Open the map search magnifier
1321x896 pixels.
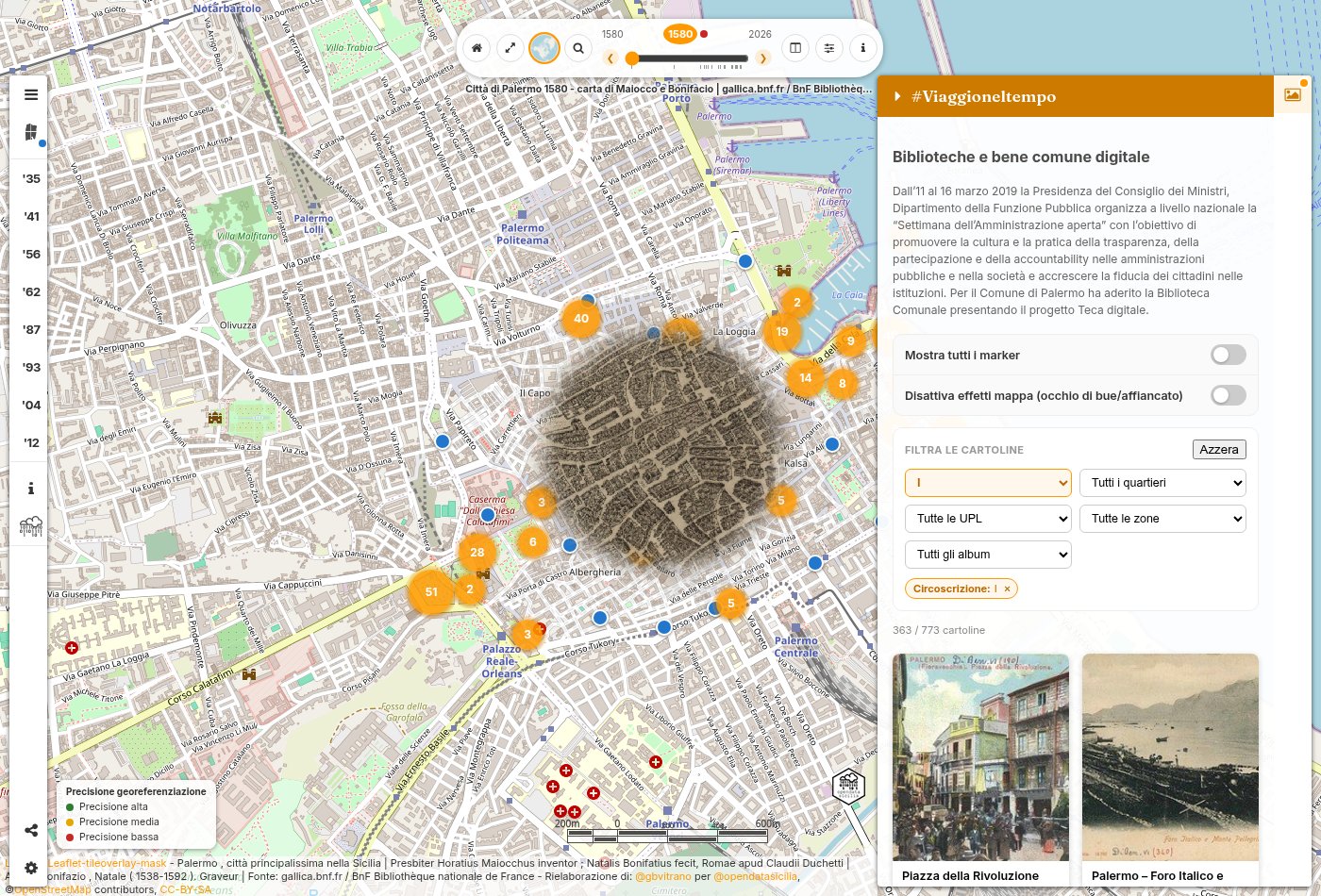(578, 48)
